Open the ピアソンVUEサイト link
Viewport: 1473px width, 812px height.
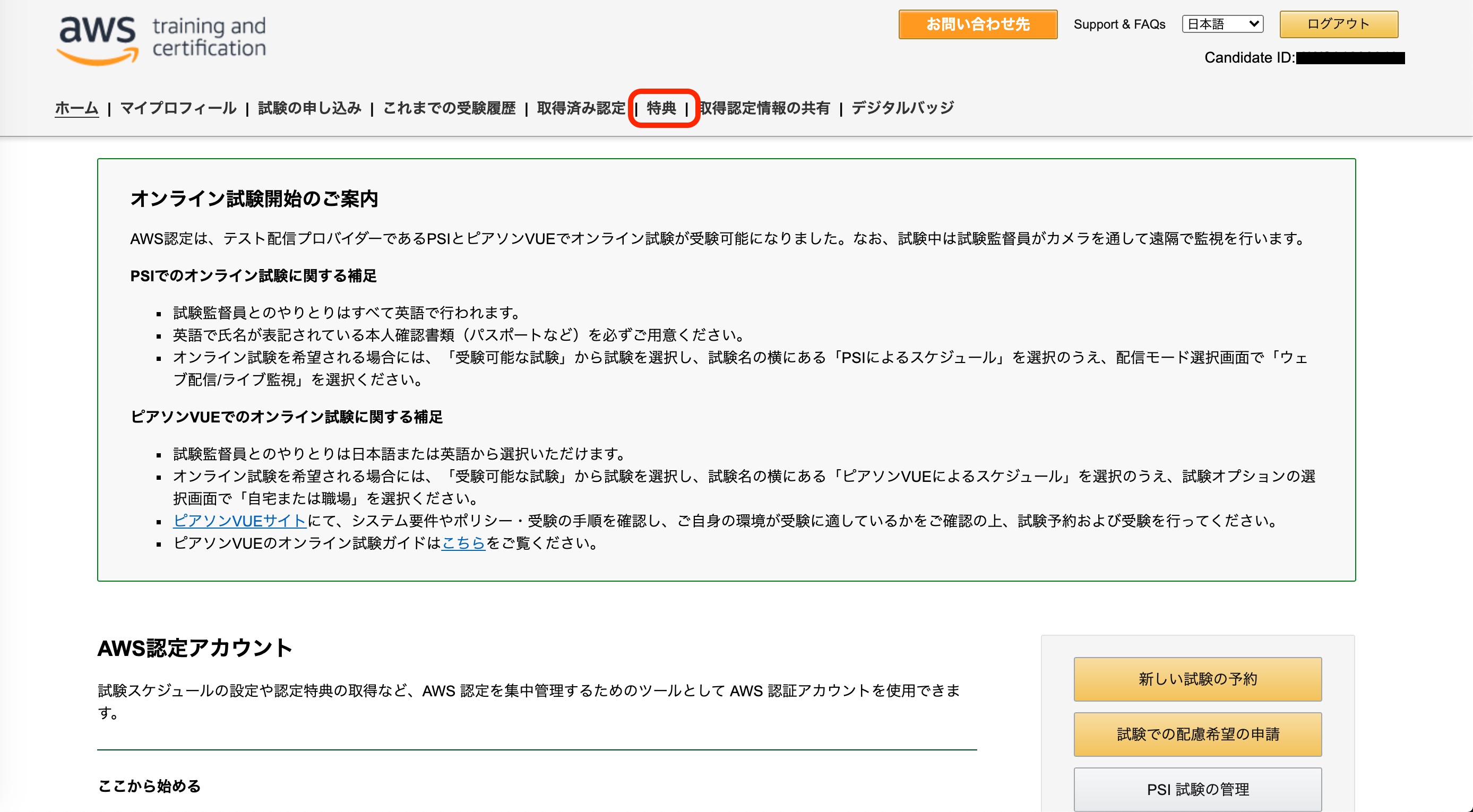pos(239,521)
